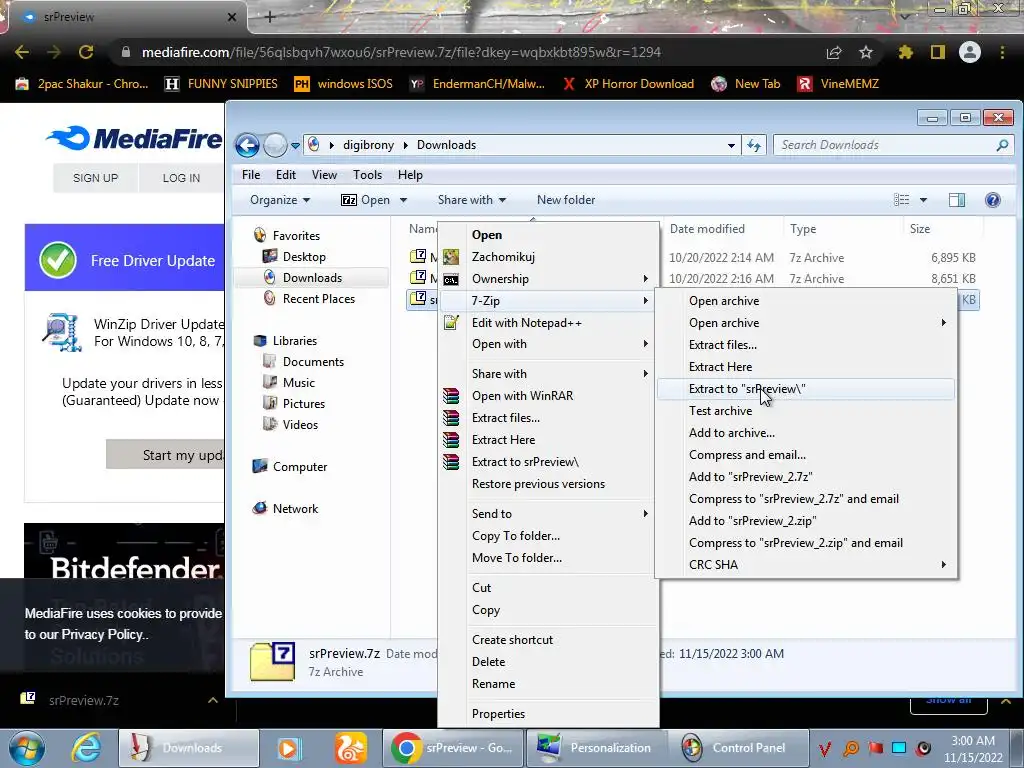
Task: Click the Notepad++ icon in the context menu
Action: [451, 323]
